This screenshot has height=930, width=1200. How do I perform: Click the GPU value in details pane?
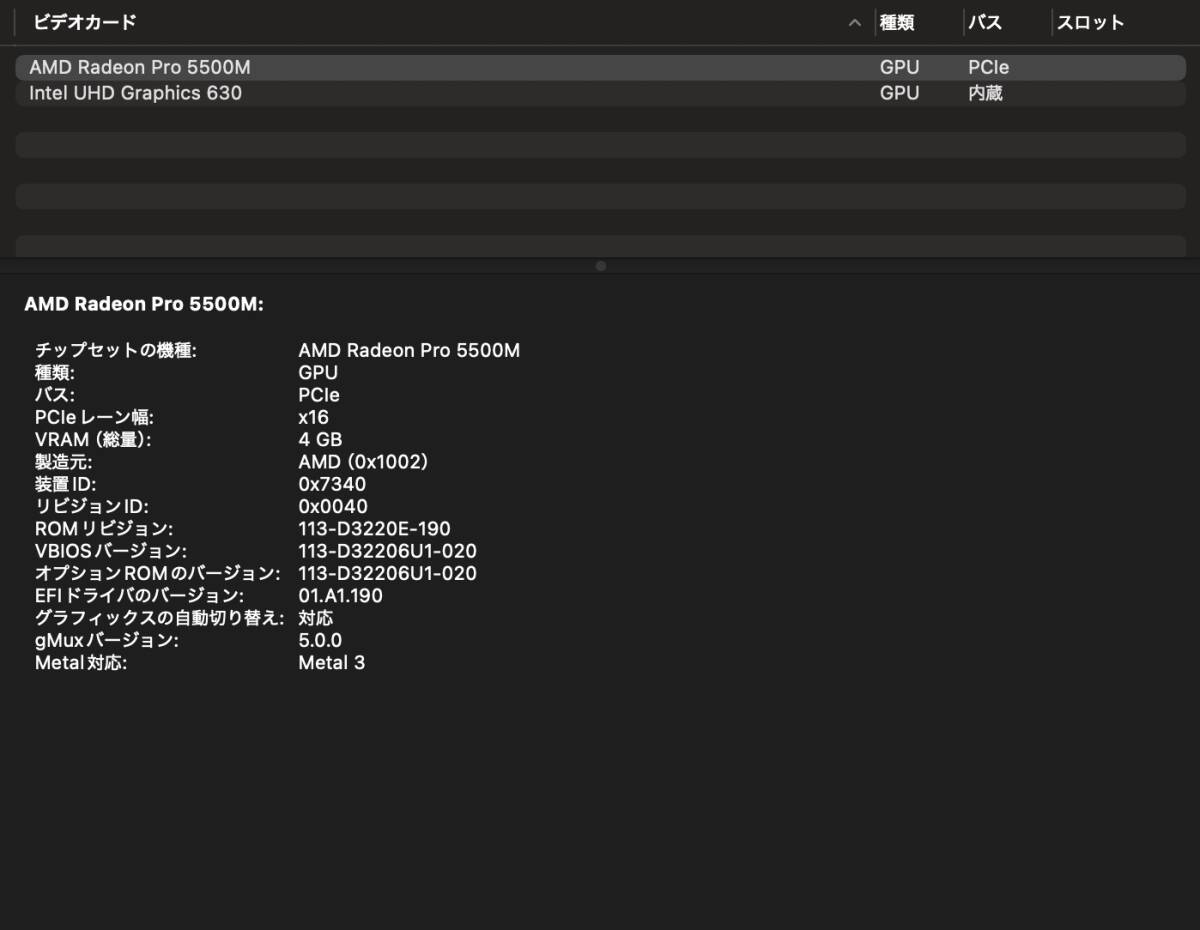point(318,372)
